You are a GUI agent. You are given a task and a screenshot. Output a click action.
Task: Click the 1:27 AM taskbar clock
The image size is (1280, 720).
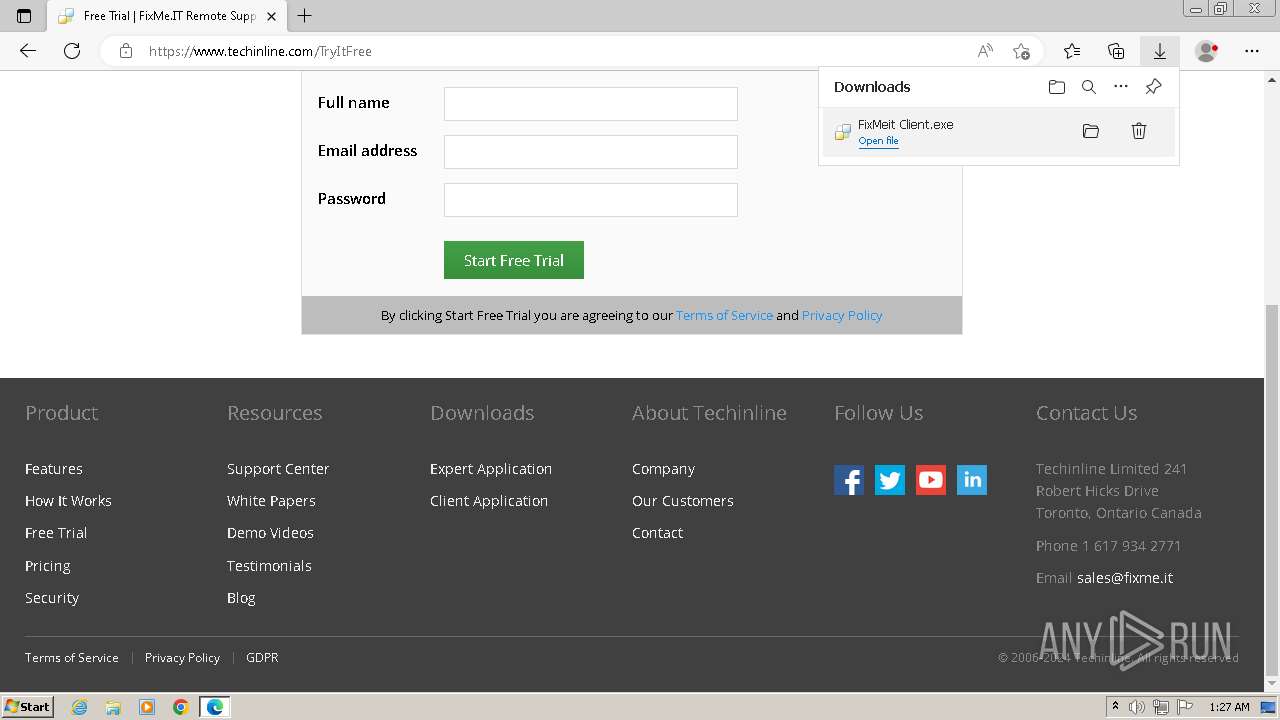(x=1229, y=707)
